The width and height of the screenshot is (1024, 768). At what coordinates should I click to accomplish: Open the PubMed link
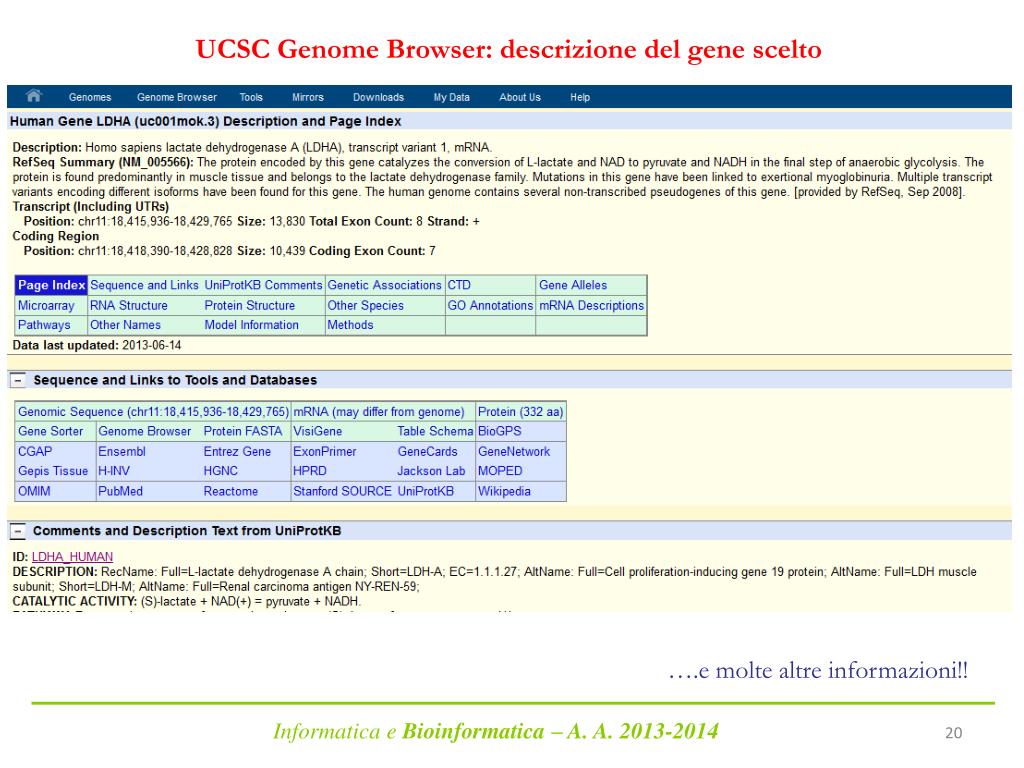120,491
